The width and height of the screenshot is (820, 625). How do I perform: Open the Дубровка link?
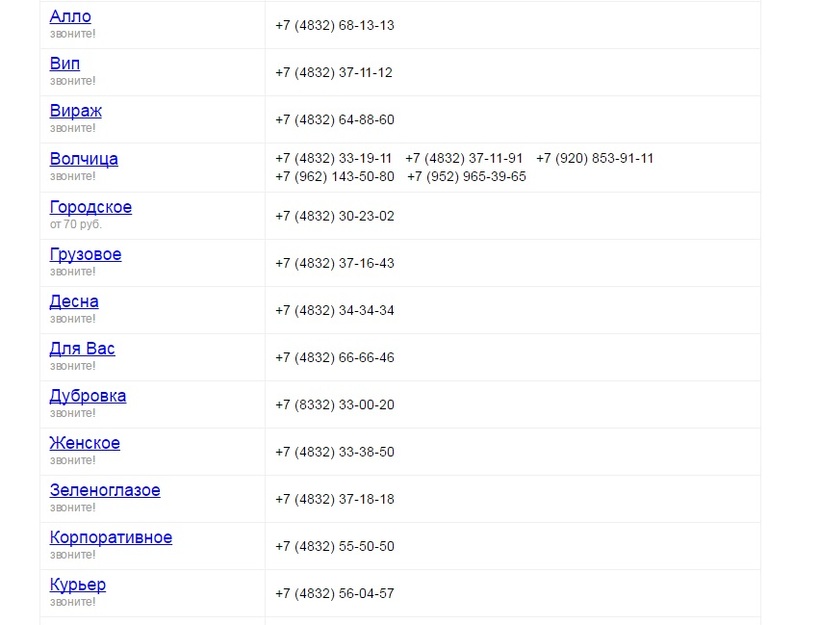click(88, 396)
